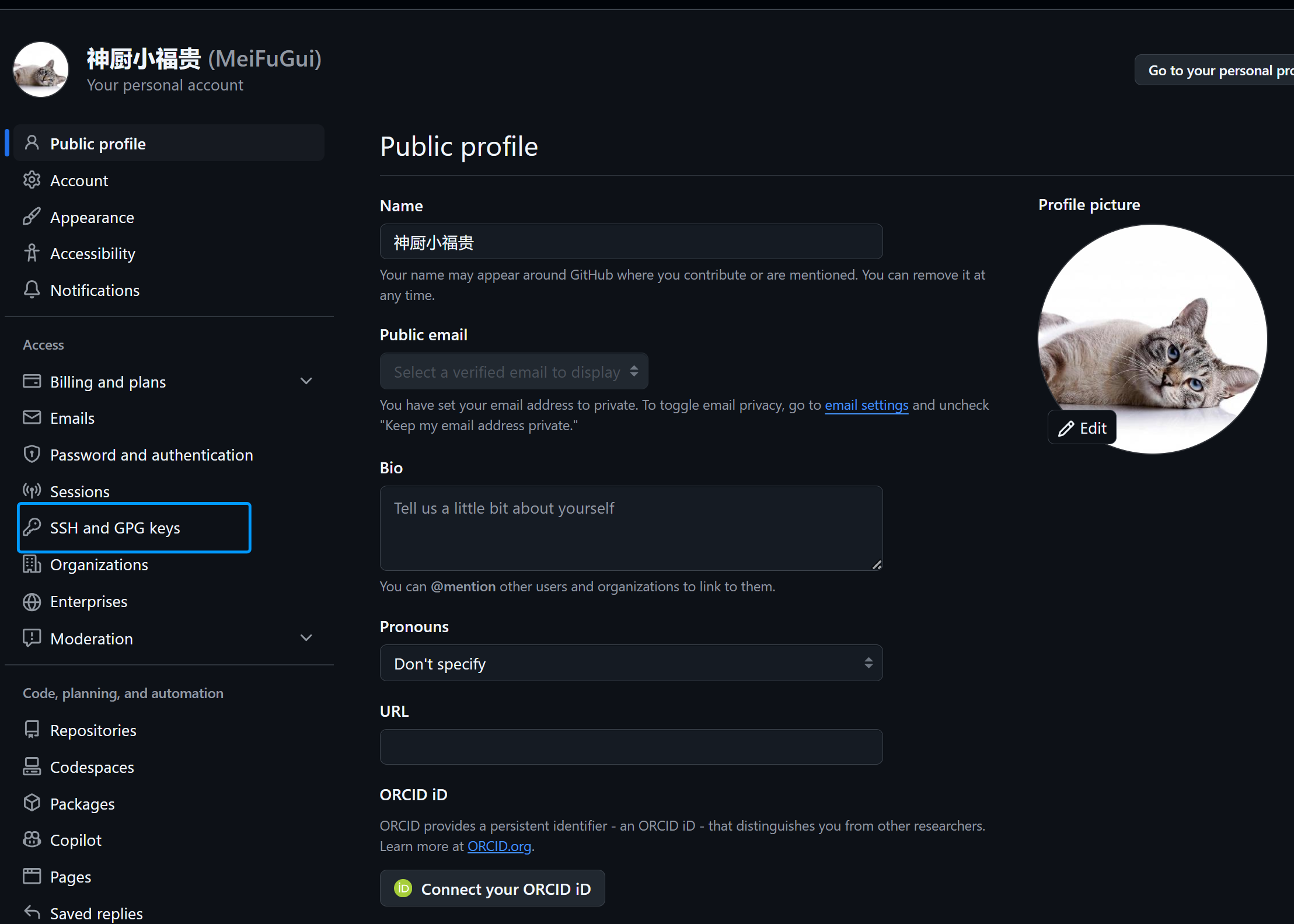
Task: Go to Organizations settings
Action: point(99,564)
